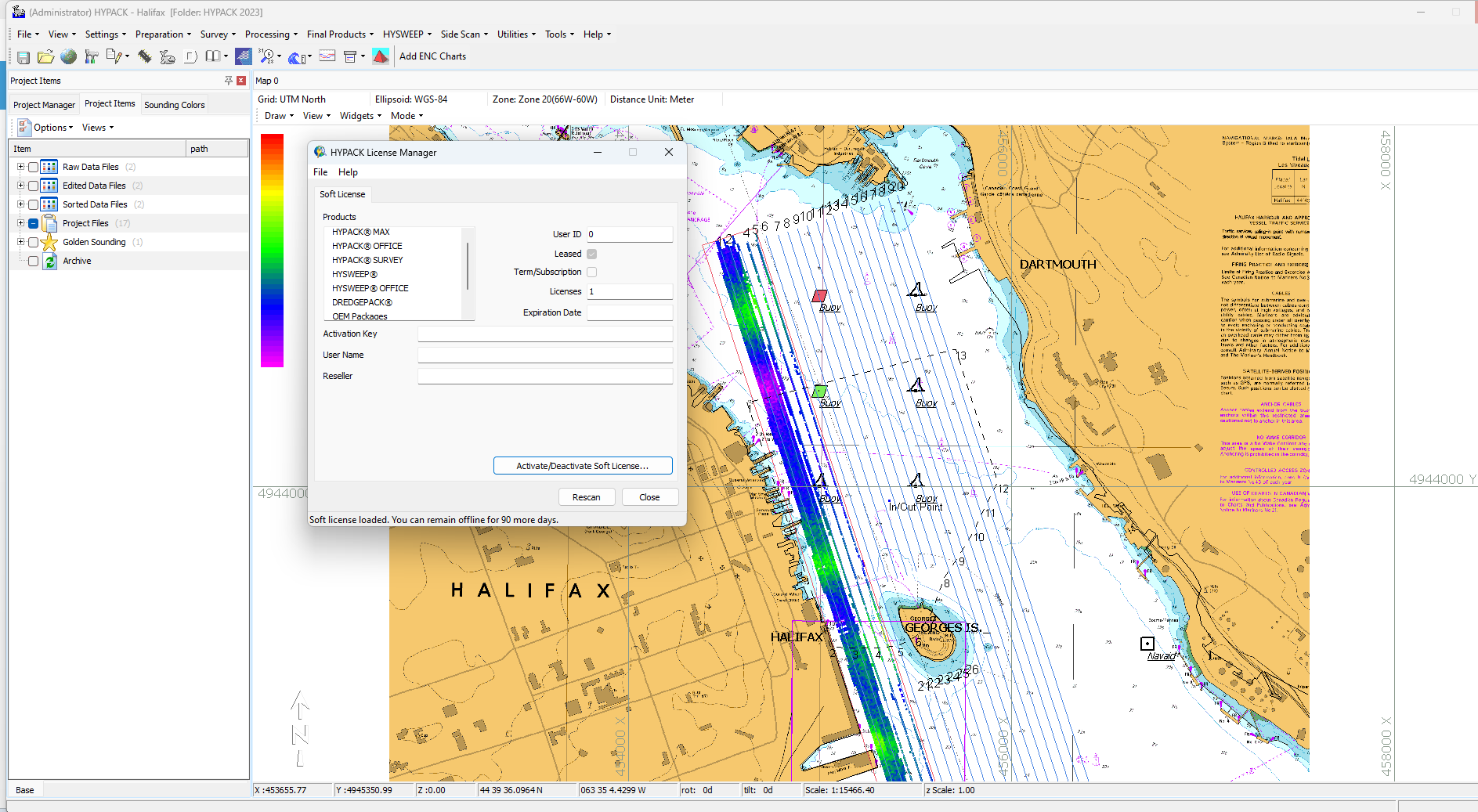Open the Processing menu
The width and height of the screenshot is (1478, 812).
tap(271, 34)
